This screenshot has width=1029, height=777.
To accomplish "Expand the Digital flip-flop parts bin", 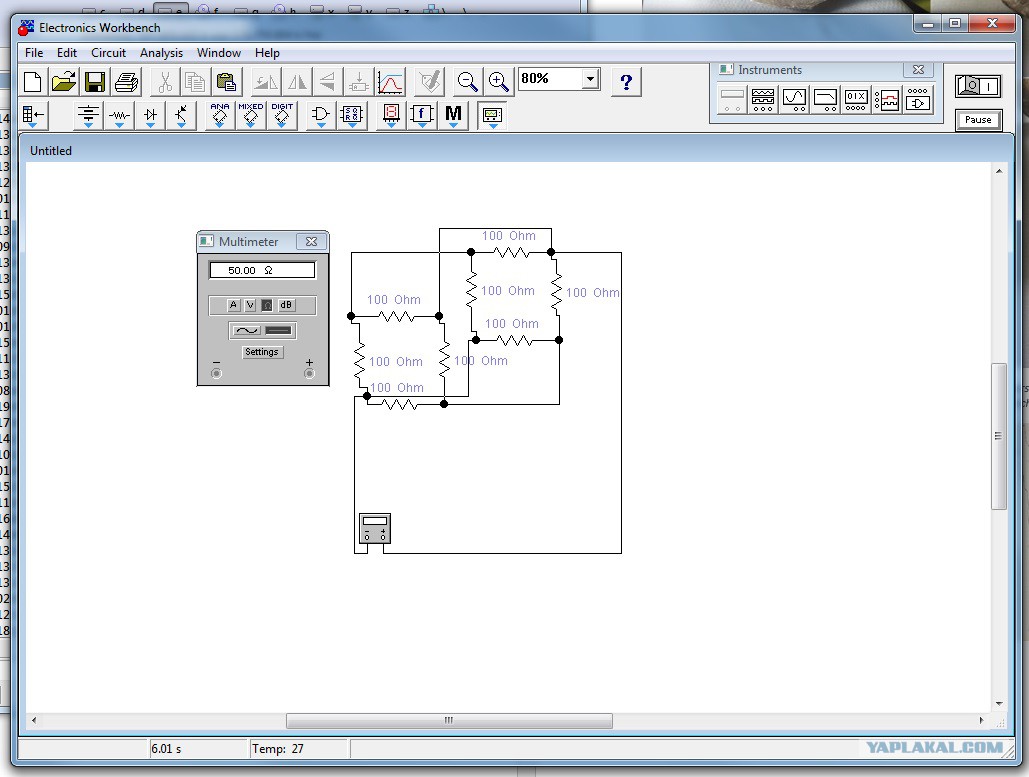I will click(352, 116).
